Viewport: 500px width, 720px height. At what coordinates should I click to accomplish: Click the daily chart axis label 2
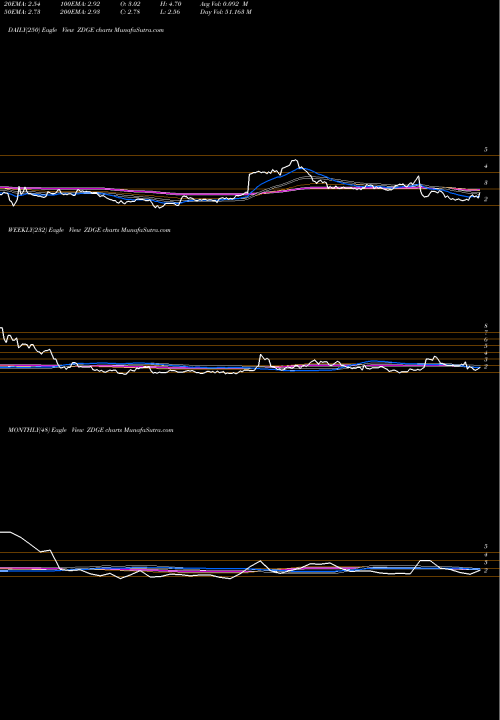[485, 199]
